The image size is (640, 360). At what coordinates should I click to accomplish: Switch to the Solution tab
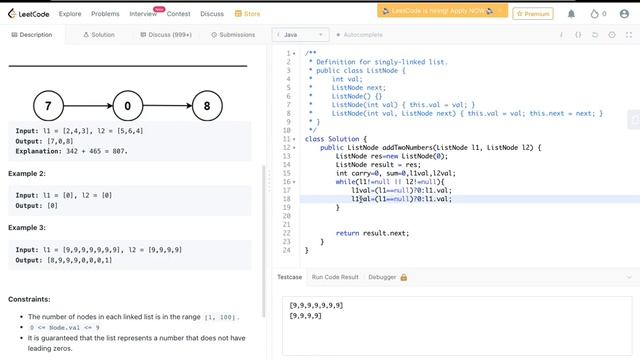(99, 35)
